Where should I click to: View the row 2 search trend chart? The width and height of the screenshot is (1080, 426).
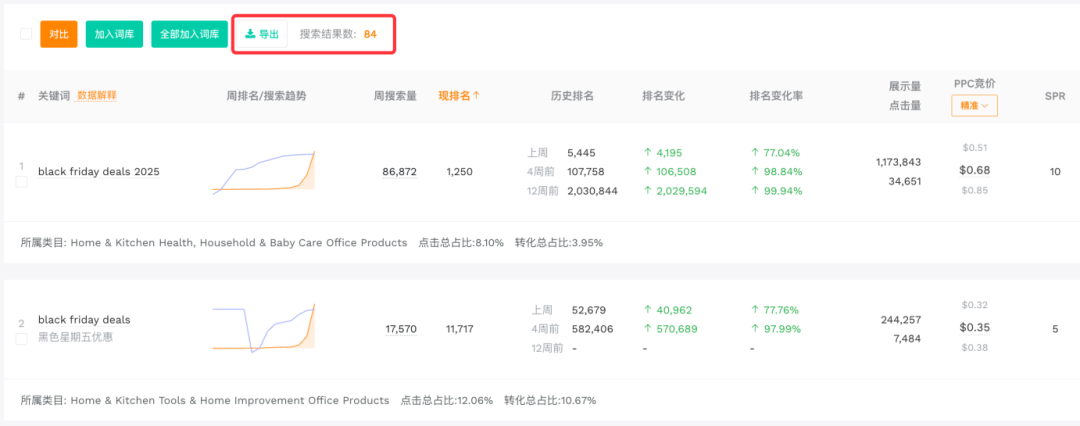point(264,327)
